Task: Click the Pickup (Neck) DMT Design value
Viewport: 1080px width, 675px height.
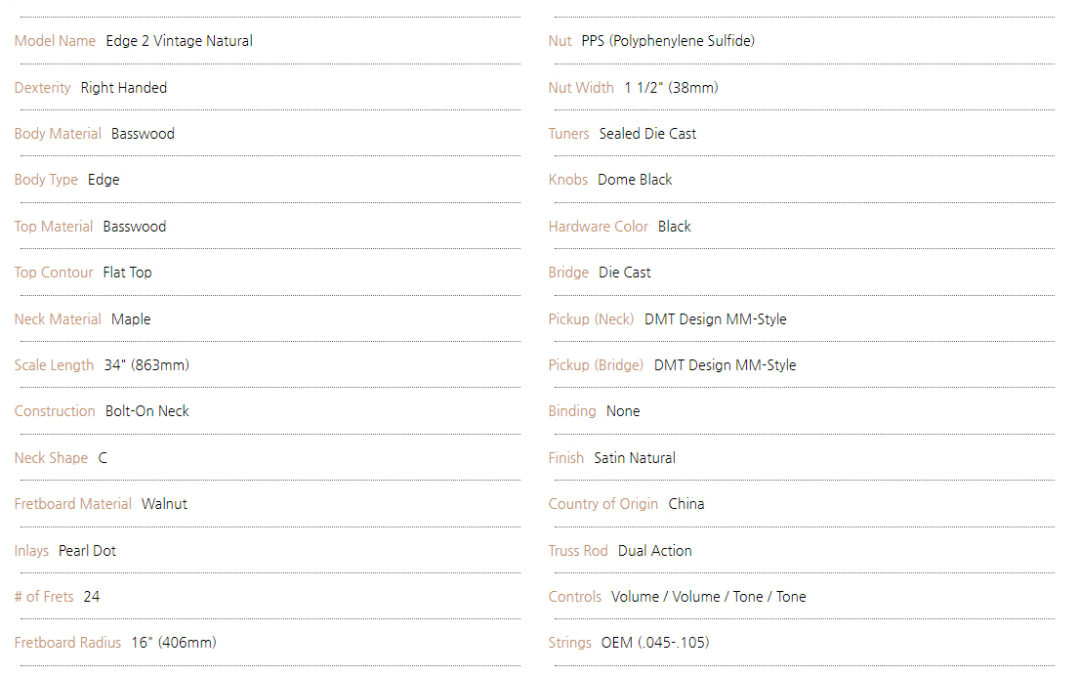Action: tap(716, 319)
